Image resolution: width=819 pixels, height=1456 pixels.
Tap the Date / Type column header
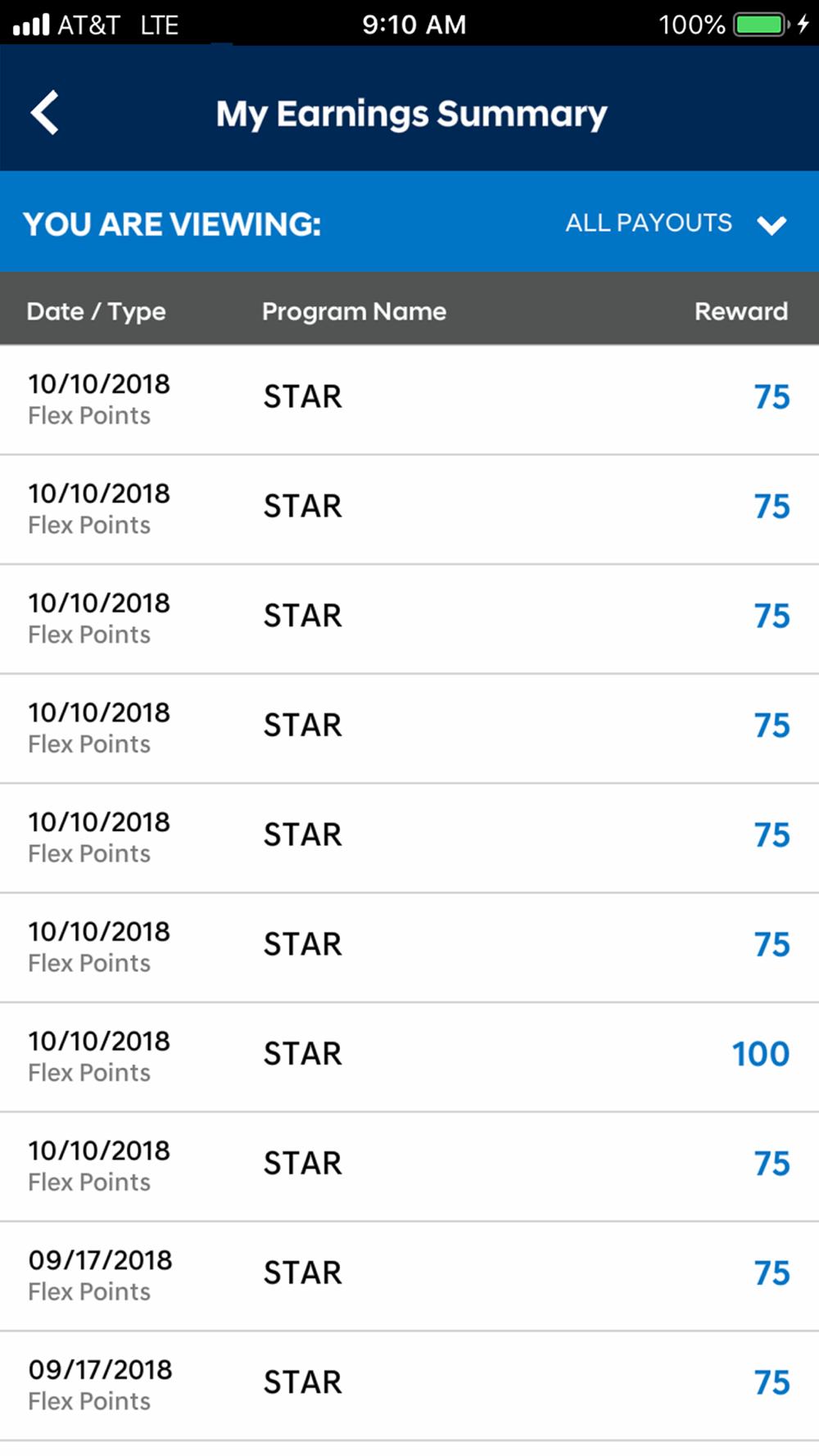(96, 311)
